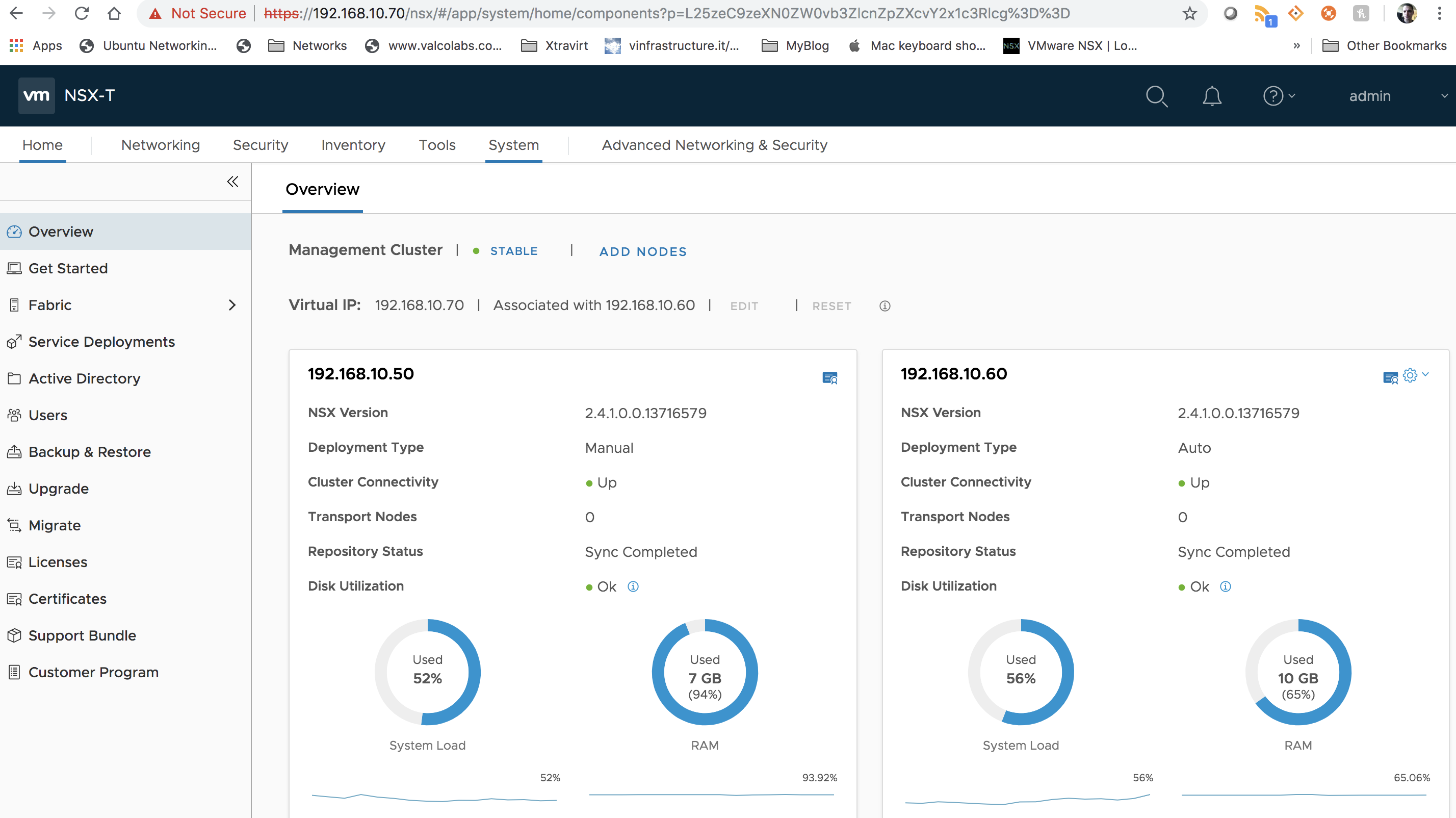Click Disk Utilization info icon for 192.168.10.50

(633, 586)
